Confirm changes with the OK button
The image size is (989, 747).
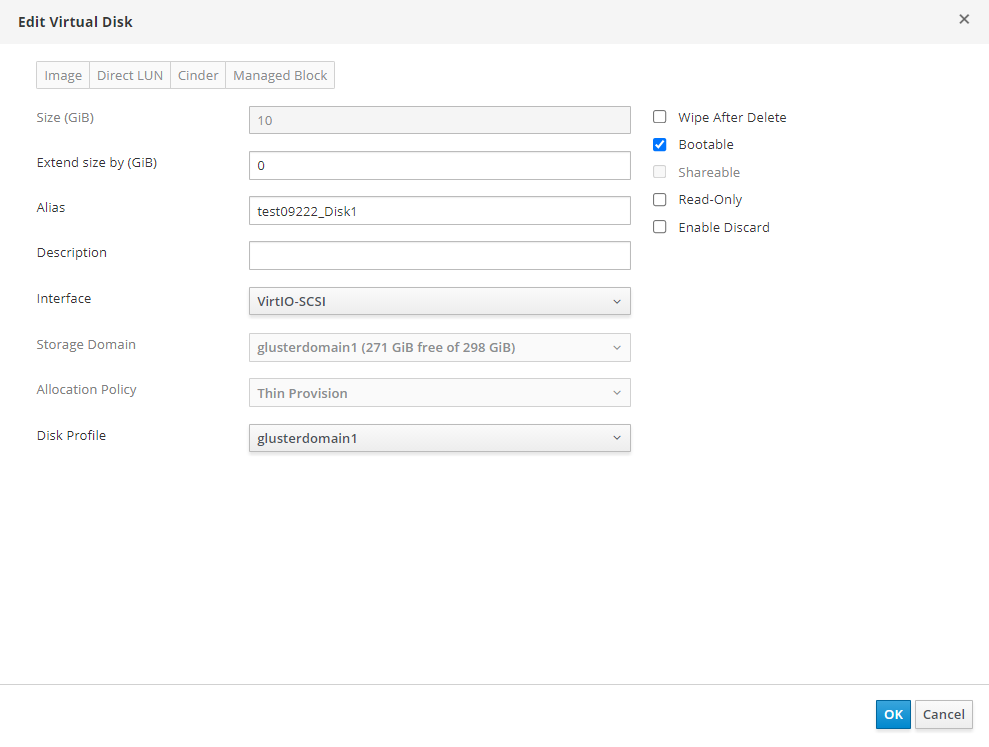point(893,714)
